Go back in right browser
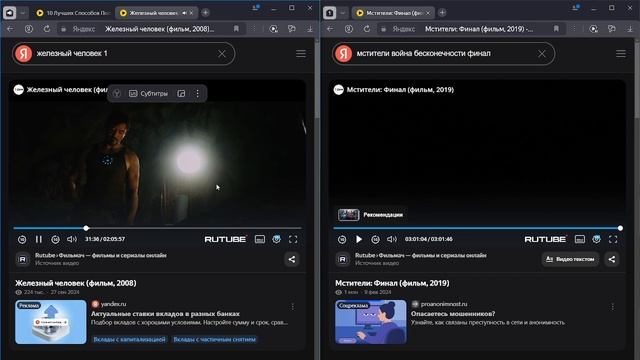The height and width of the screenshot is (360, 640). point(330,29)
